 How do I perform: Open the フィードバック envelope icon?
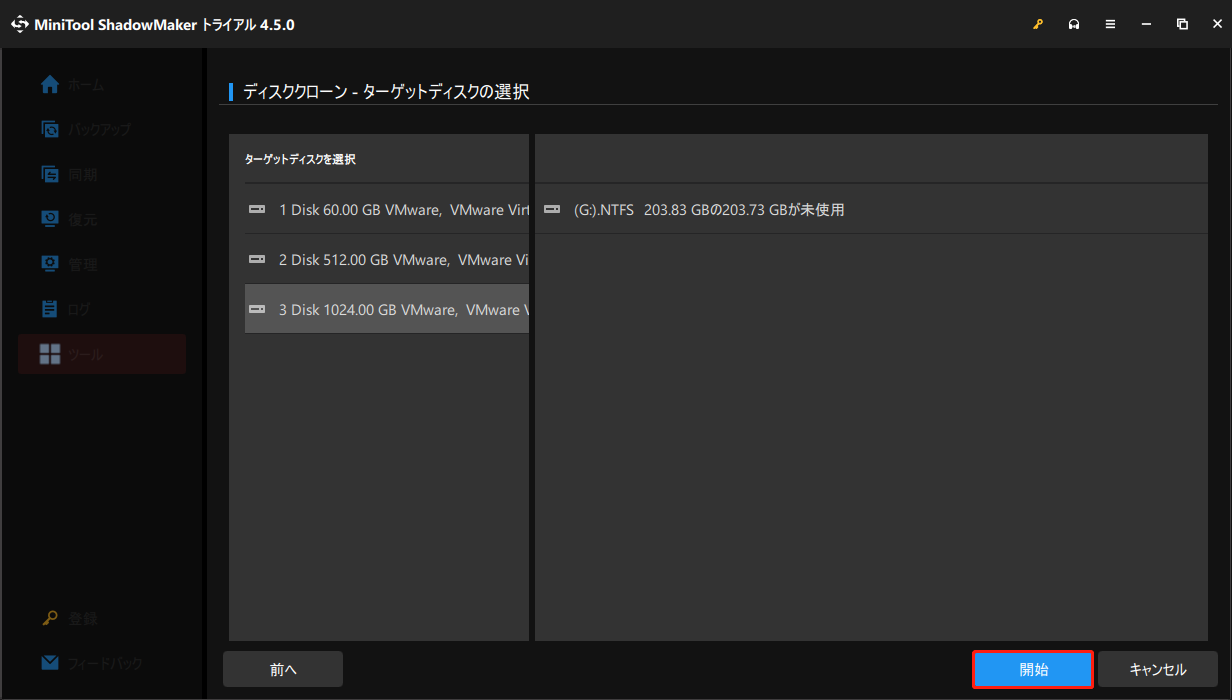click(x=50, y=663)
